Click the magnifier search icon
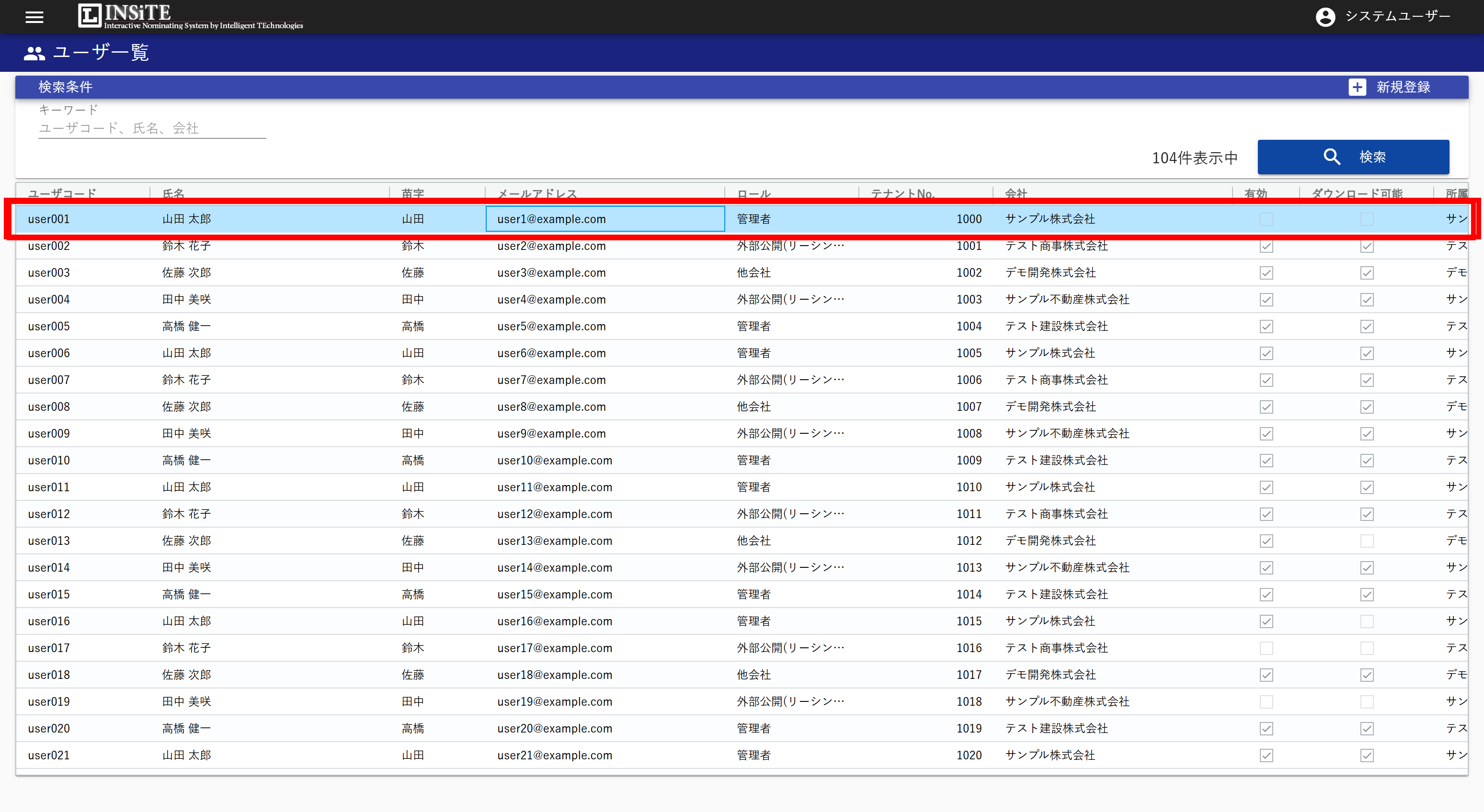 pyautogui.click(x=1331, y=157)
